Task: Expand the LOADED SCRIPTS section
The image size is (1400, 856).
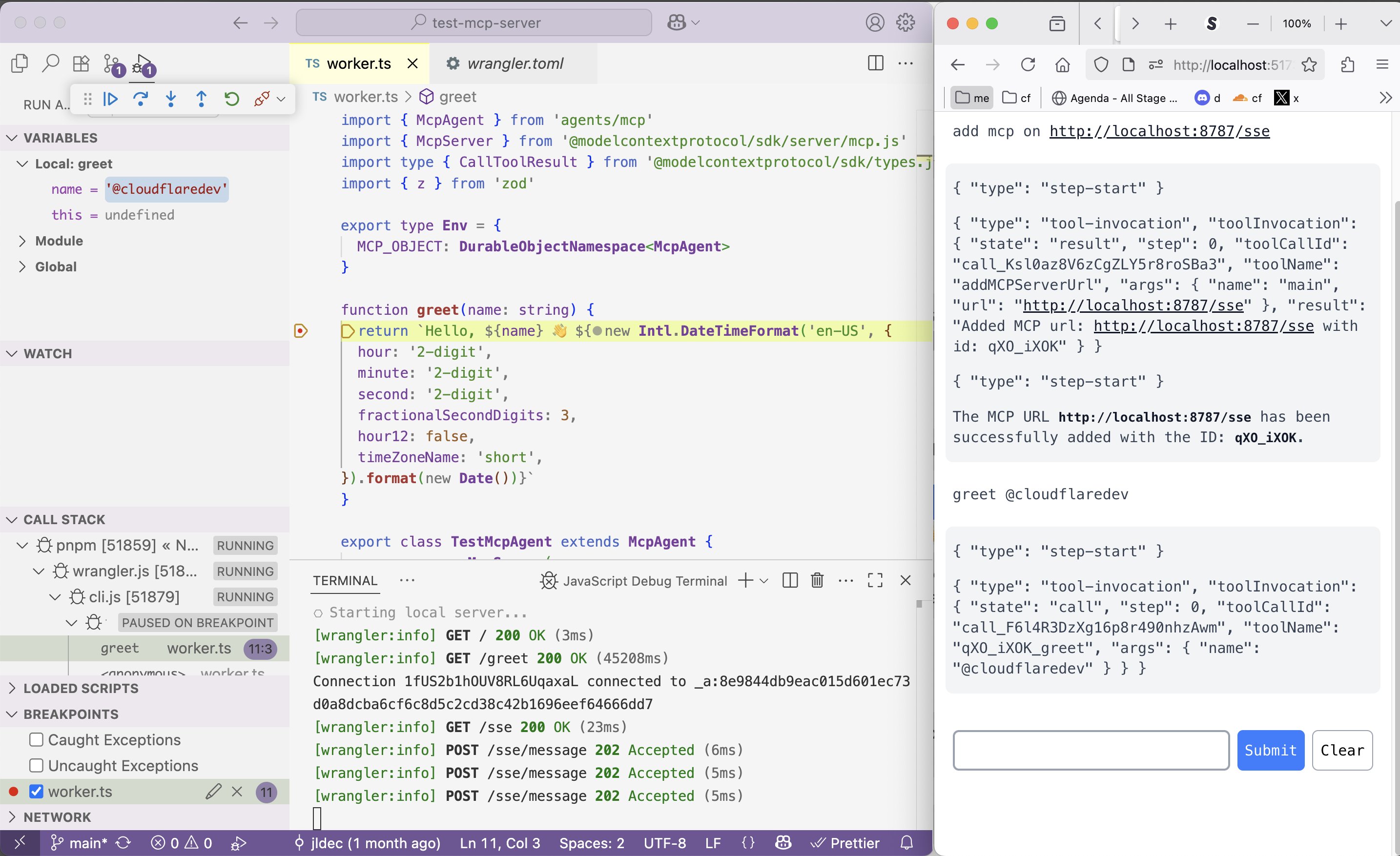Action: (144, 688)
